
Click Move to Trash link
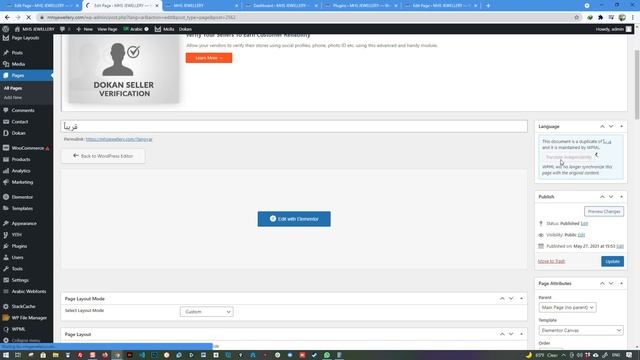pyautogui.click(x=551, y=261)
